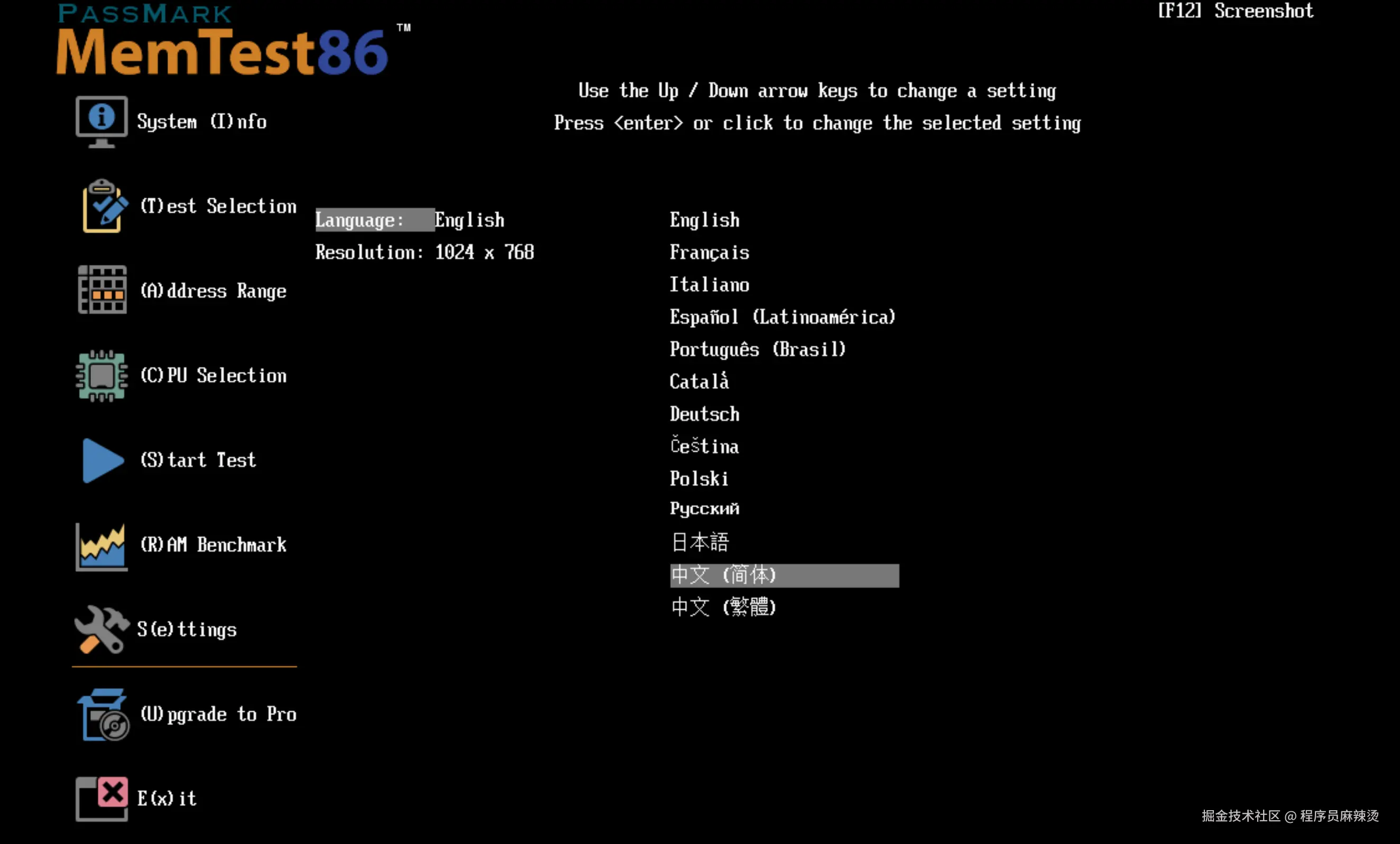The image size is (1400, 844).
Task: Click the Exit red X icon
Action: [102, 799]
